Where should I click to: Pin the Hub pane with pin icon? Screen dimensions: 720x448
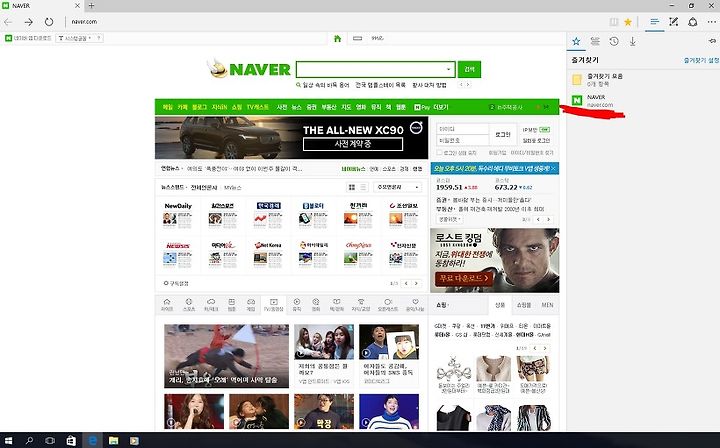pyautogui.click(x=712, y=41)
